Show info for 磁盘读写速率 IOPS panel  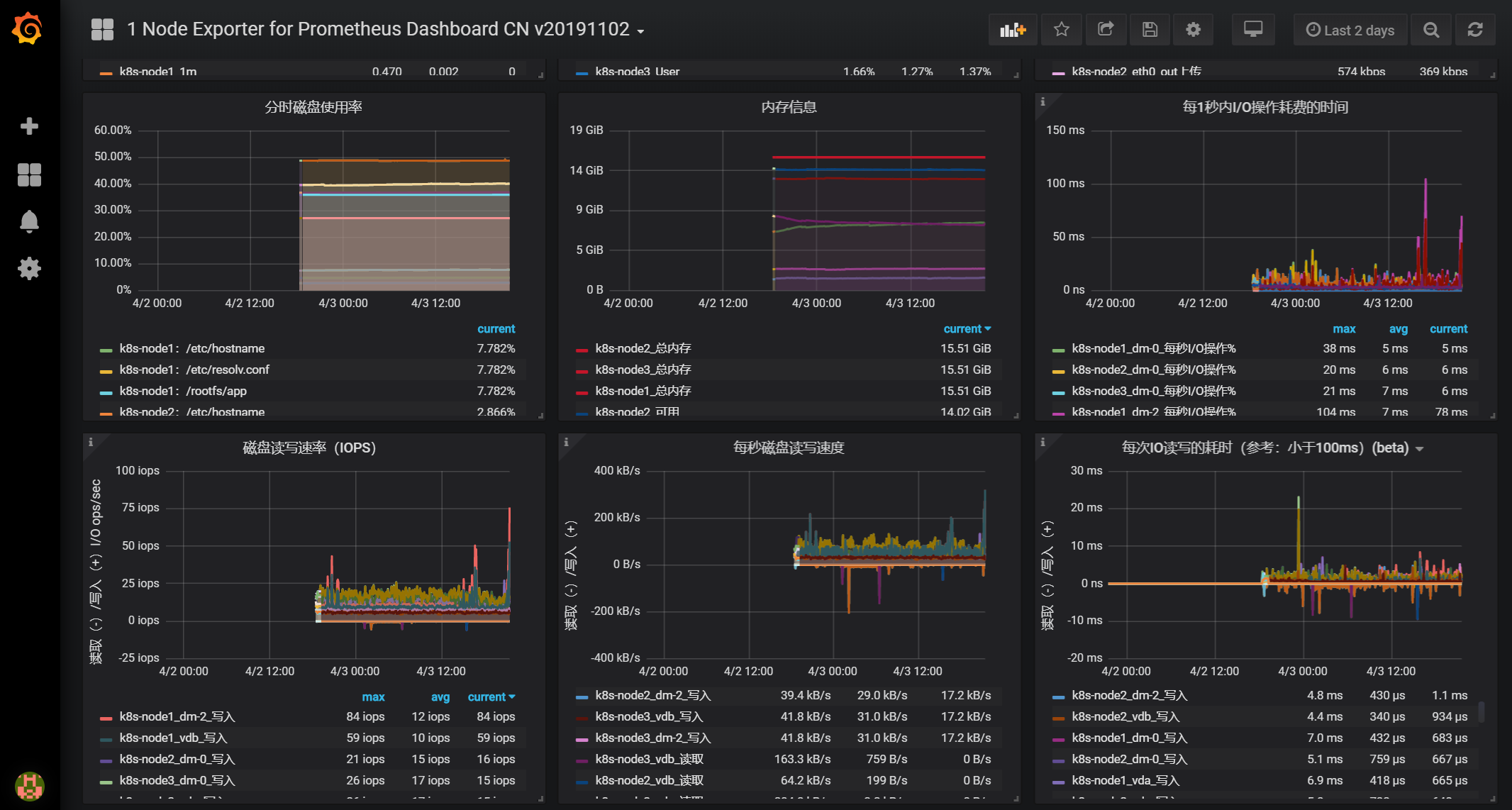90,442
